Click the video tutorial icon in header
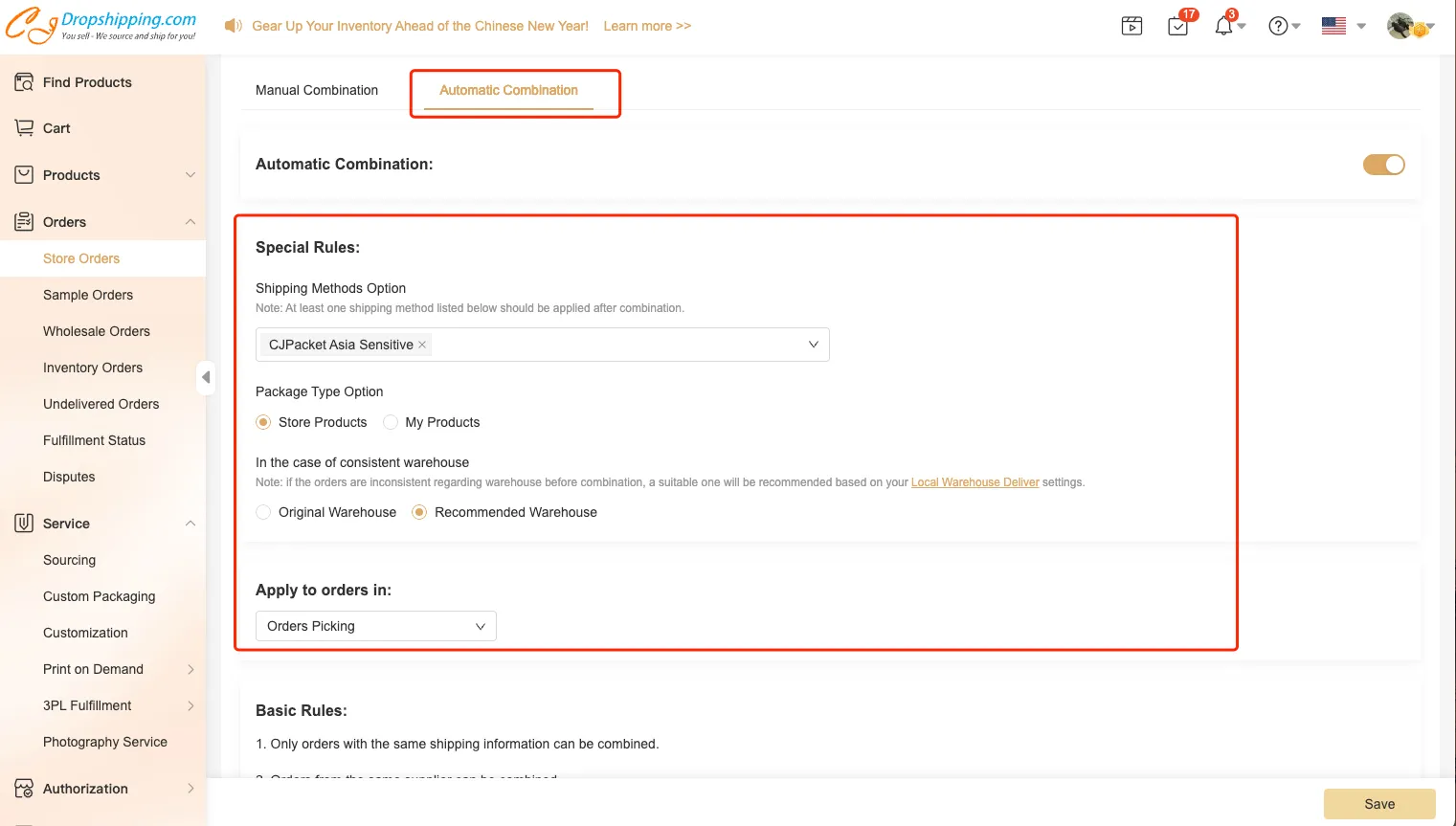Screen dimensions: 1456x826 [x=1131, y=26]
